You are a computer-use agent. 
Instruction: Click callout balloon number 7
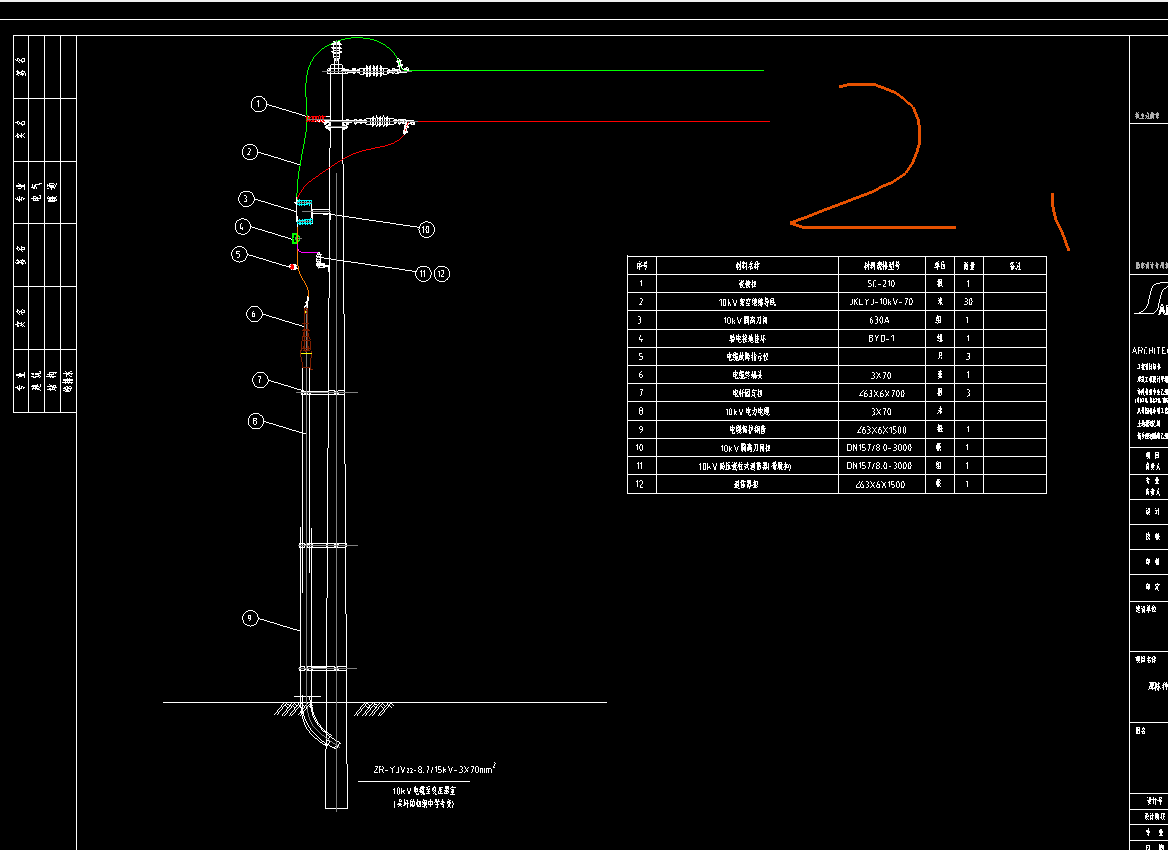(x=259, y=380)
